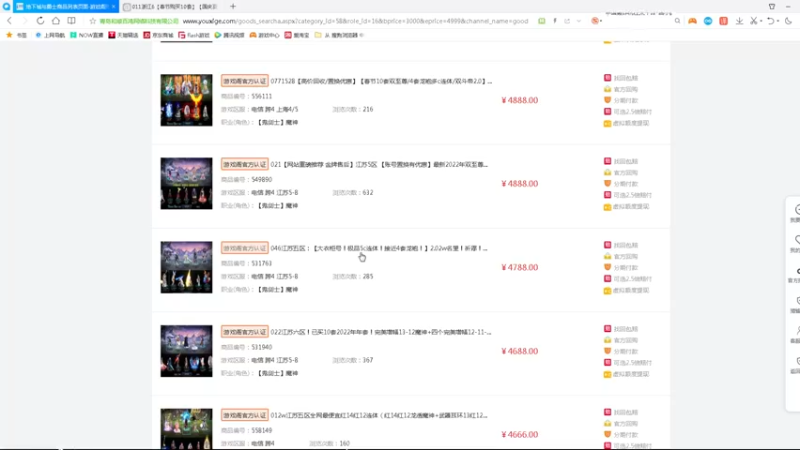Click the URL address field

[355, 21]
